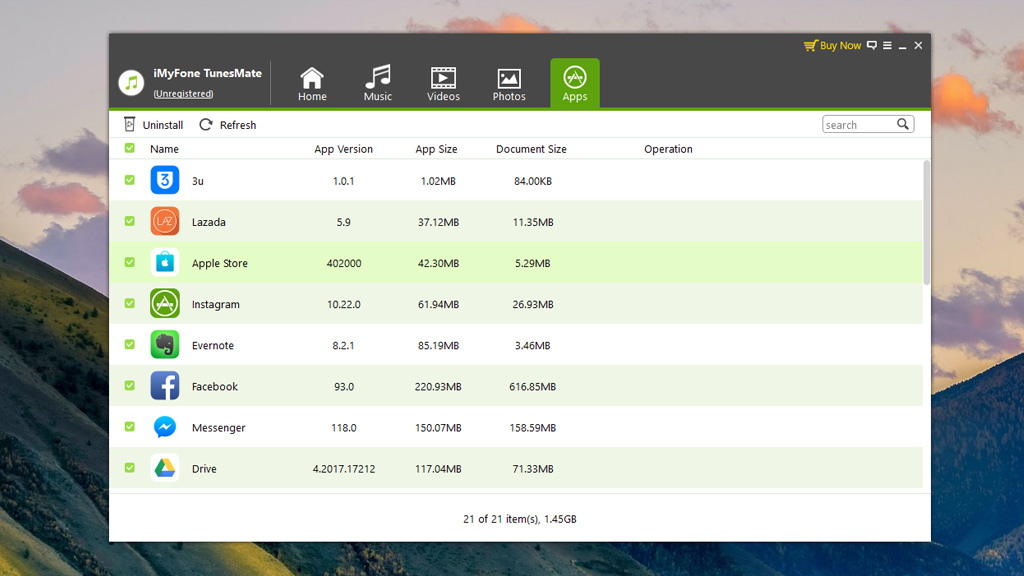Click the Evernote elephant icon
The width and height of the screenshot is (1024, 576).
pos(165,345)
